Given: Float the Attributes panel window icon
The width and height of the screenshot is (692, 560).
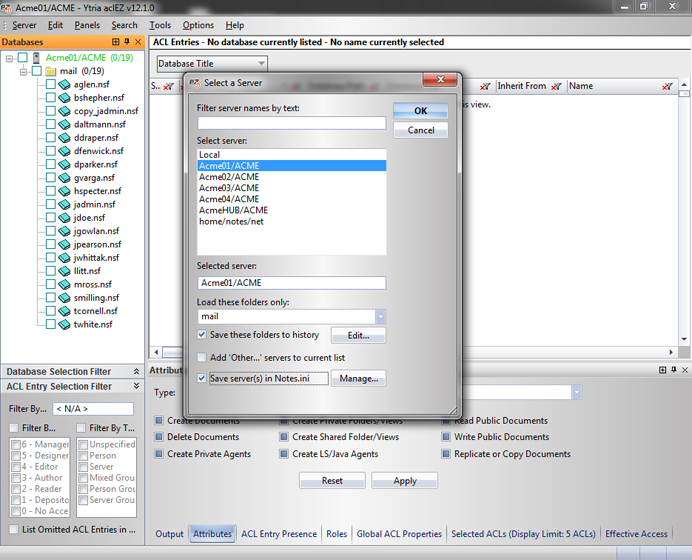Looking at the screenshot, I should tap(662, 370).
